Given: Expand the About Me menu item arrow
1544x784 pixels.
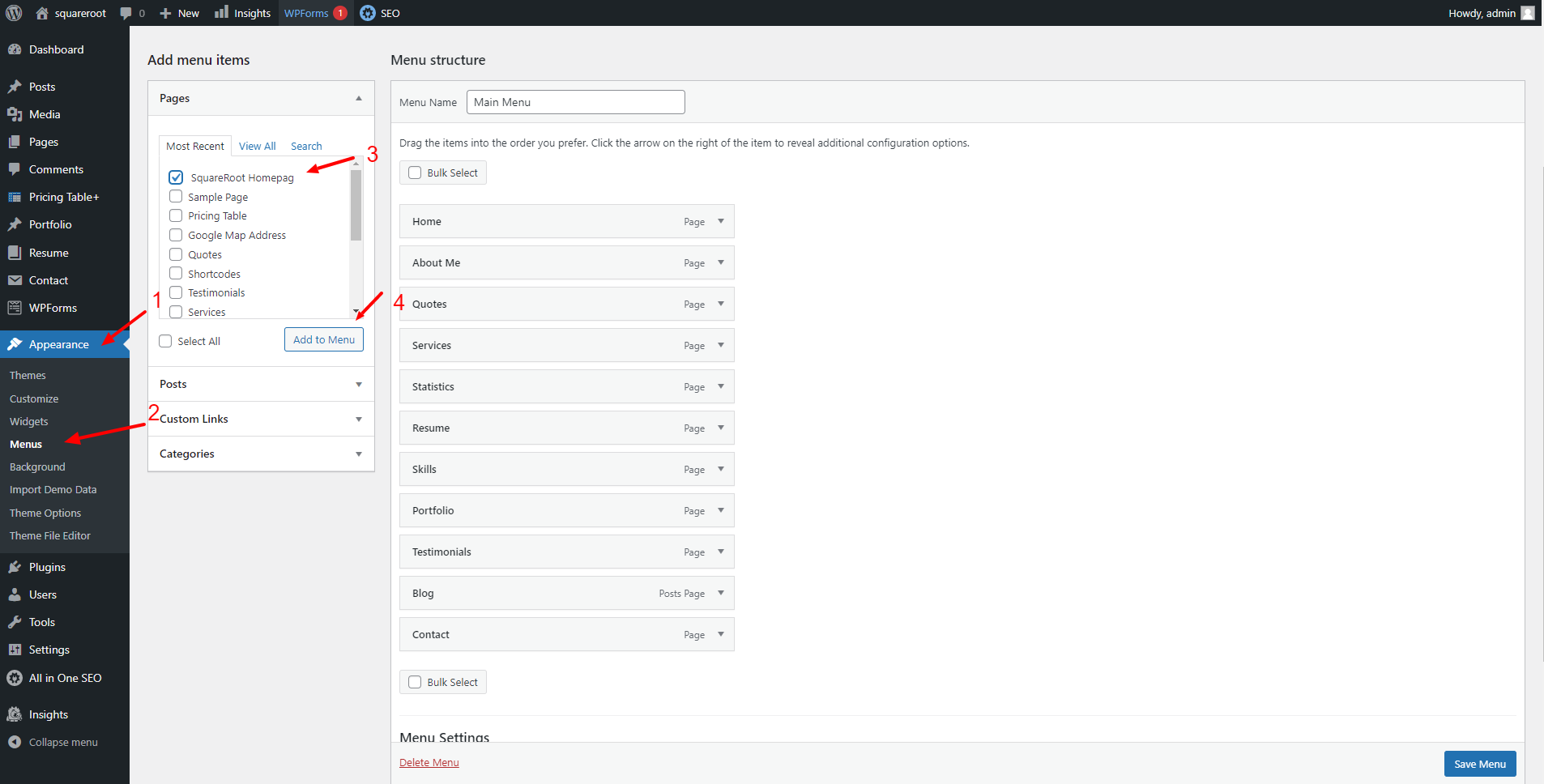Looking at the screenshot, I should click(721, 262).
